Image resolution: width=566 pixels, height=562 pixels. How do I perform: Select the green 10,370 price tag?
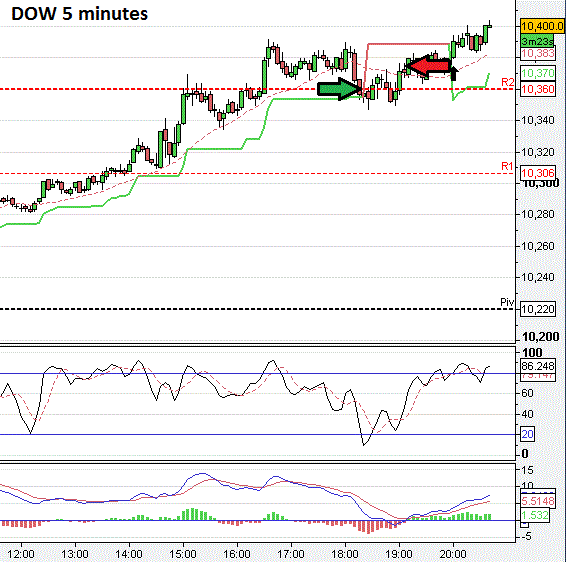click(538, 73)
